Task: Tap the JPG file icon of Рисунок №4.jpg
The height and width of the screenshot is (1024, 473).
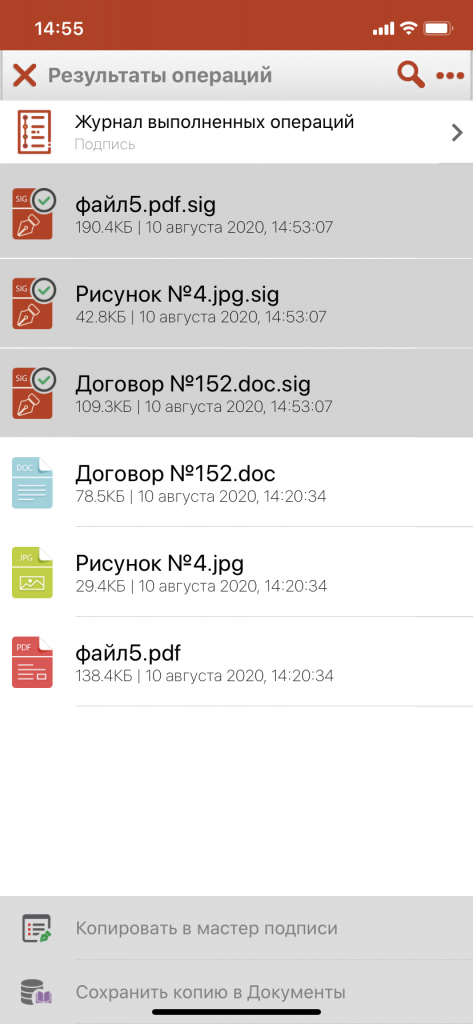Action: 33,573
